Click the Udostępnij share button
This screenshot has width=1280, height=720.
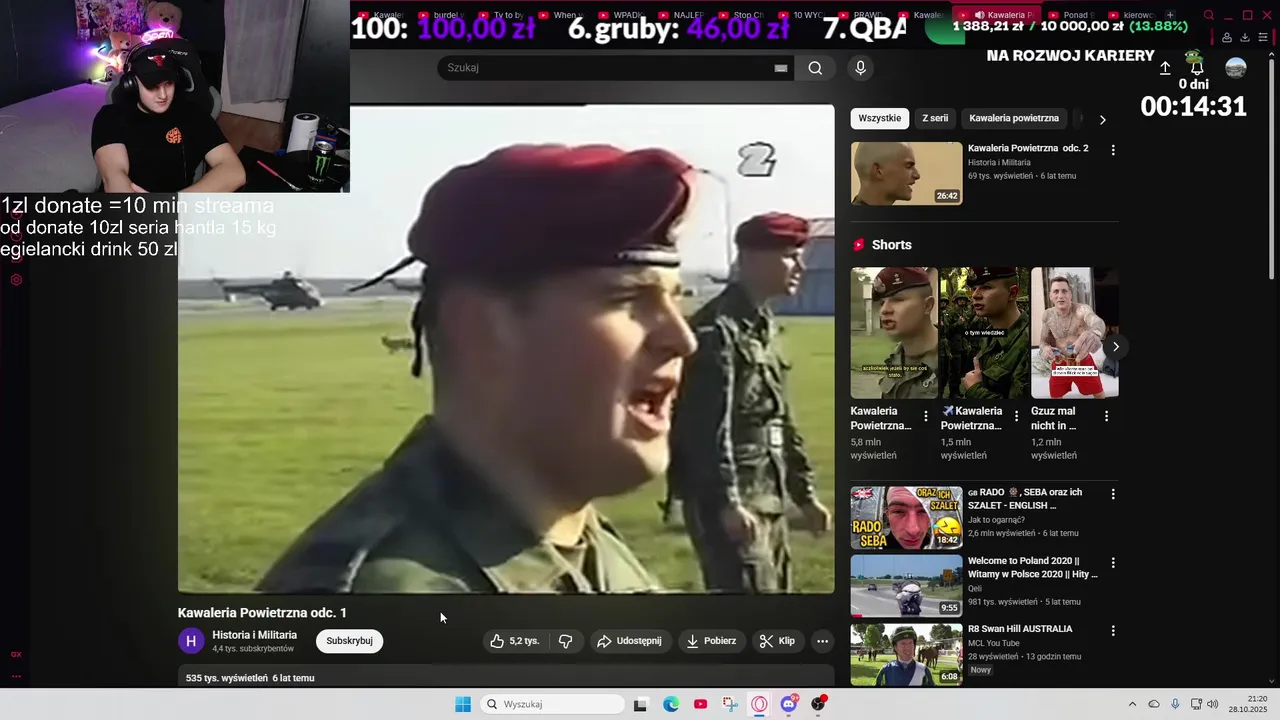pos(629,641)
